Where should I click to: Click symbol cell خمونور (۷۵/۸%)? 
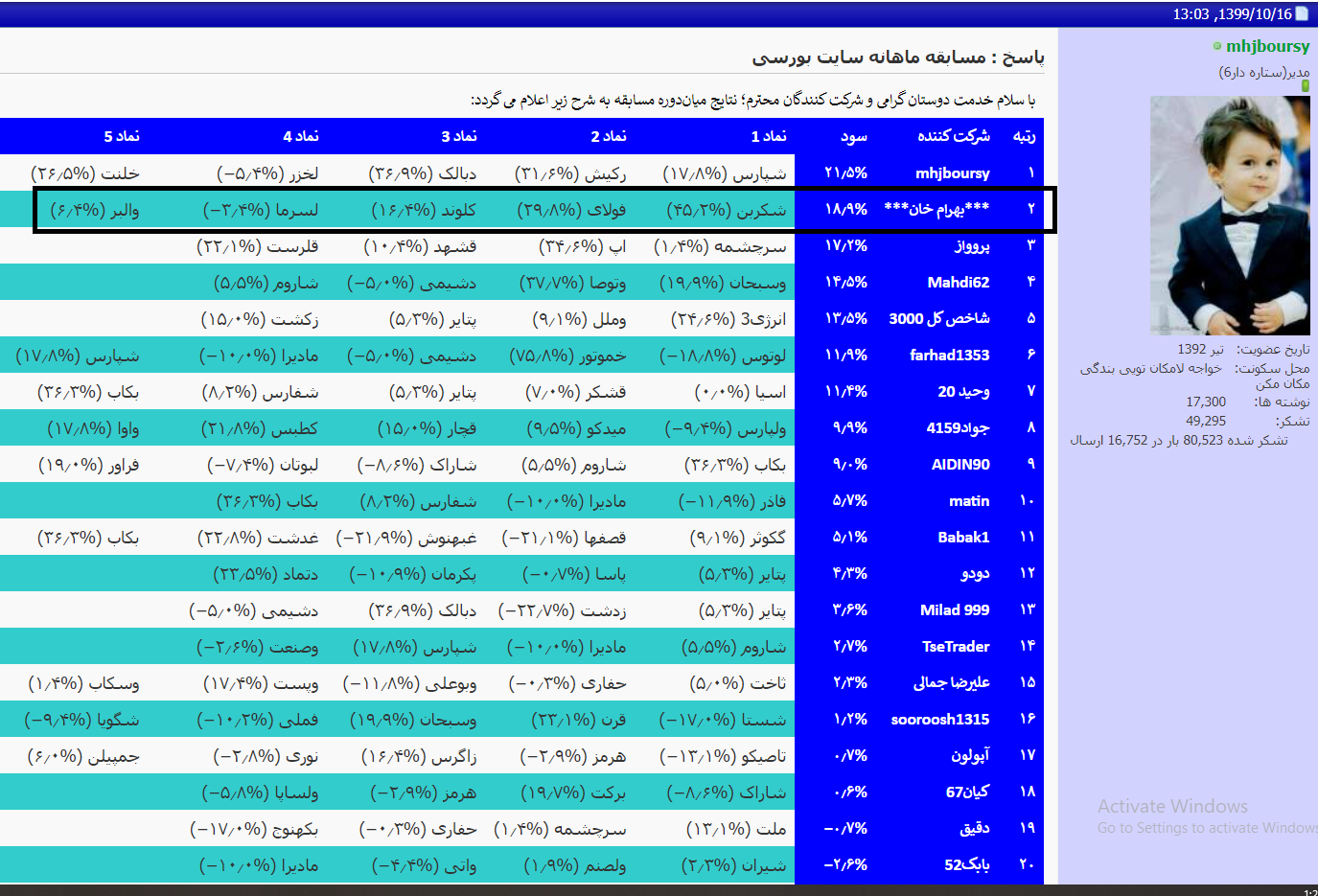click(x=567, y=356)
